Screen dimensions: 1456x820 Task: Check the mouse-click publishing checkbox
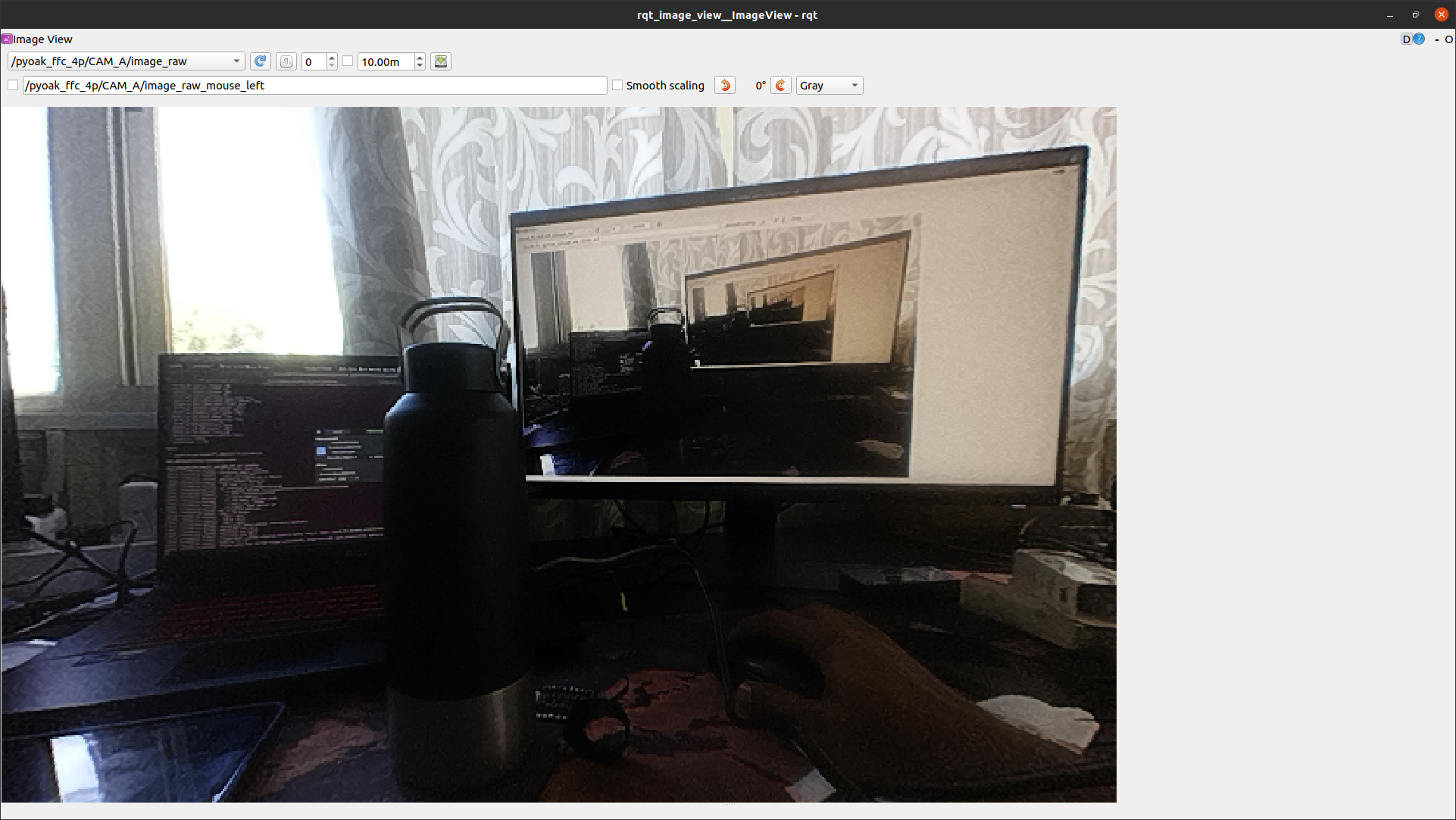13,86
